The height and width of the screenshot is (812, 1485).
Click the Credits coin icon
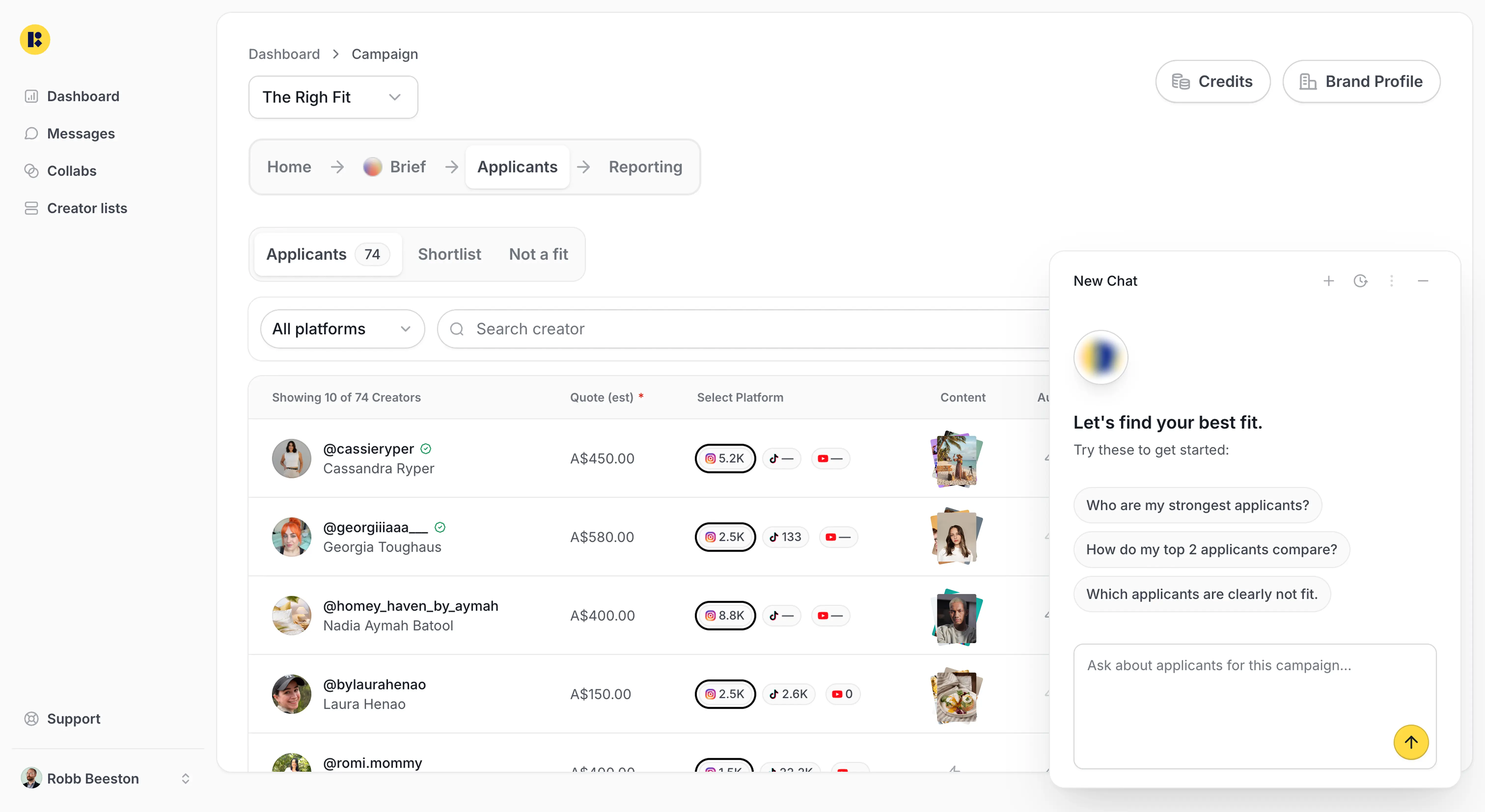click(x=1181, y=82)
